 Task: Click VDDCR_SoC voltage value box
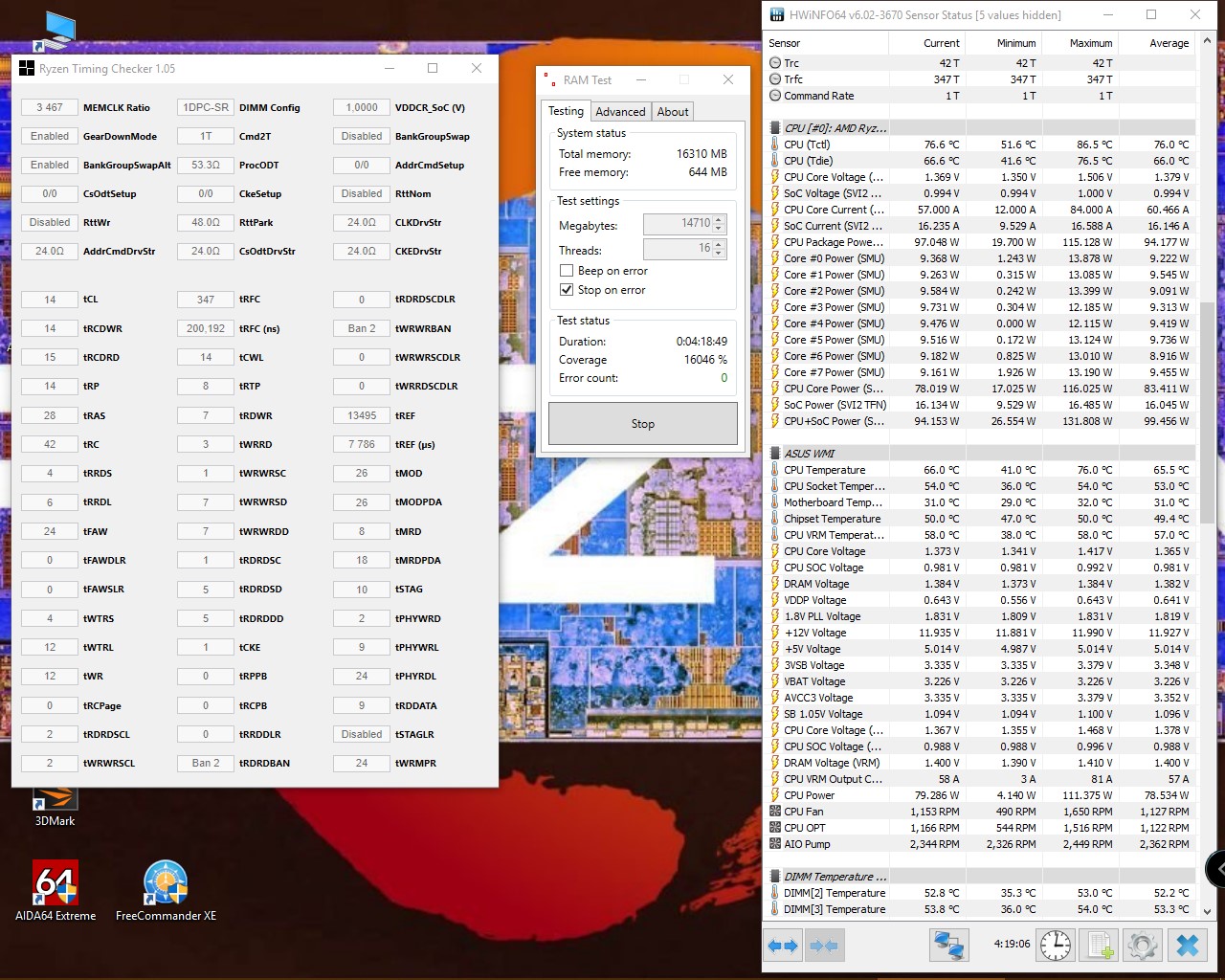(362, 107)
